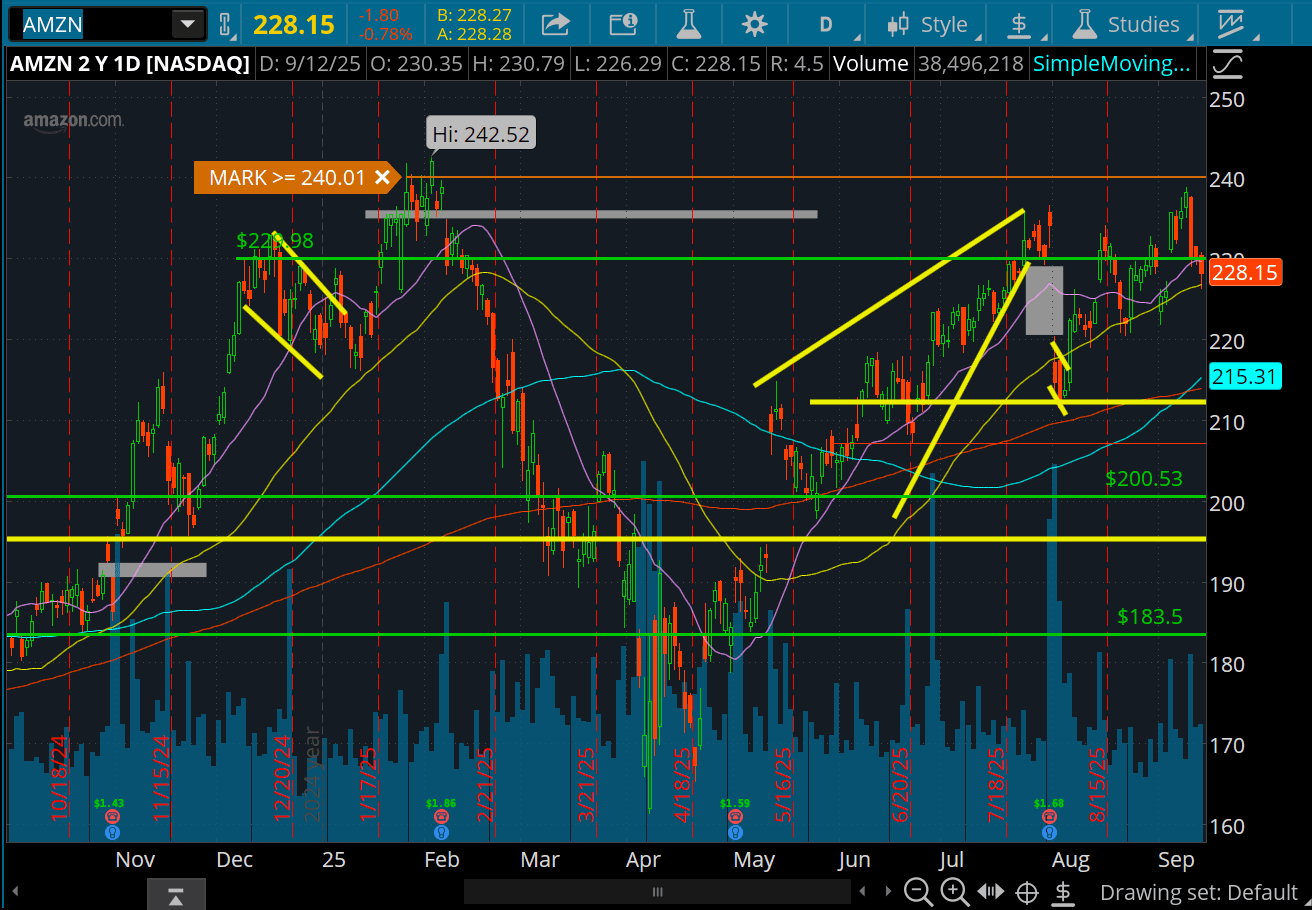Image resolution: width=1312 pixels, height=910 pixels.
Task: Click the 8/15/25 expiration date marker
Action: click(1097, 785)
